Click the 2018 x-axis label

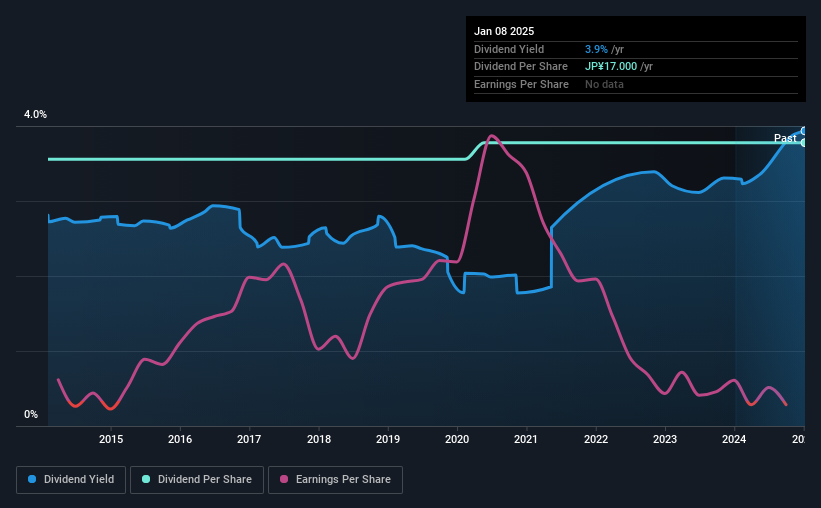(319, 439)
